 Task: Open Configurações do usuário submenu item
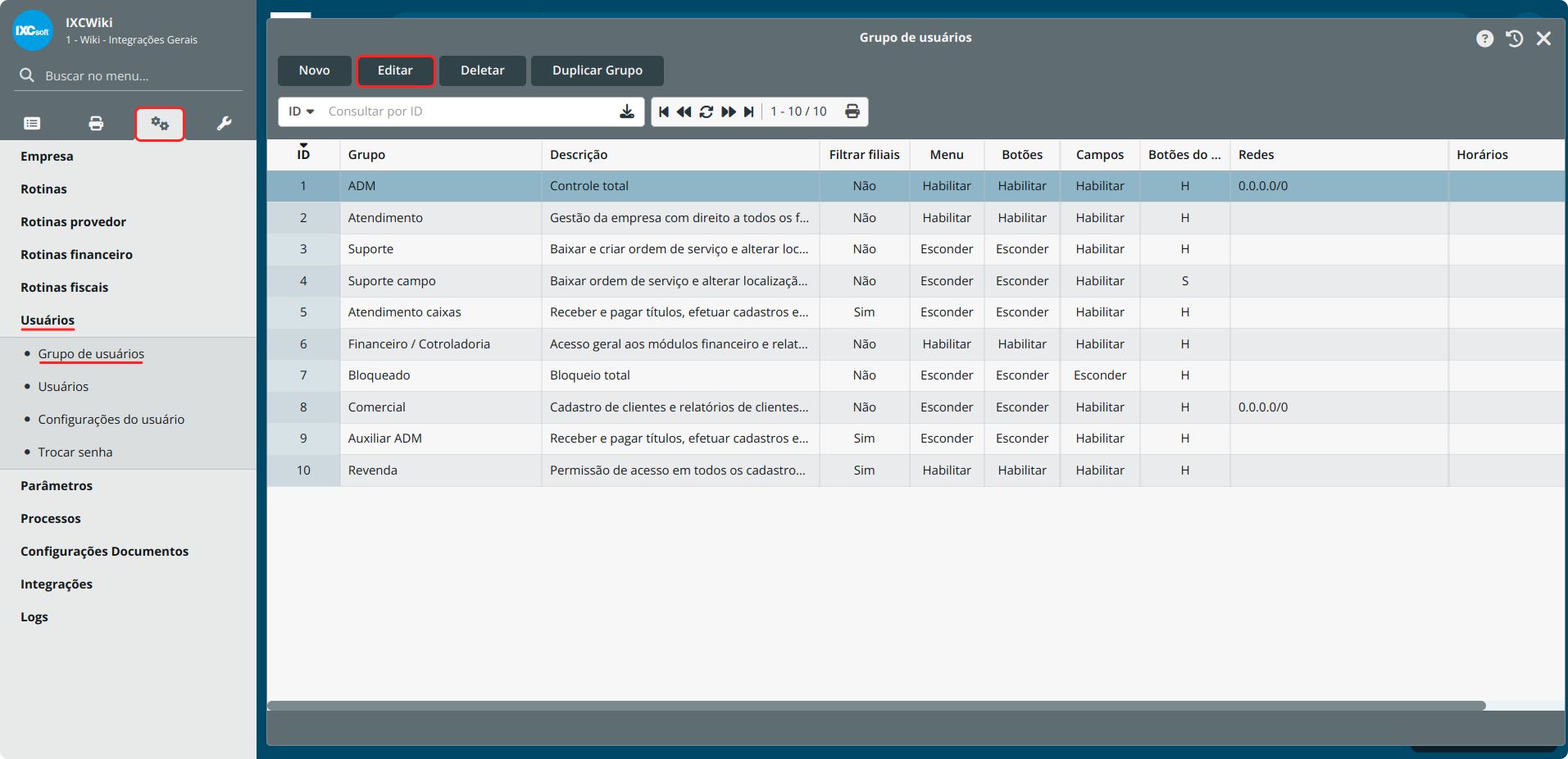click(x=111, y=420)
